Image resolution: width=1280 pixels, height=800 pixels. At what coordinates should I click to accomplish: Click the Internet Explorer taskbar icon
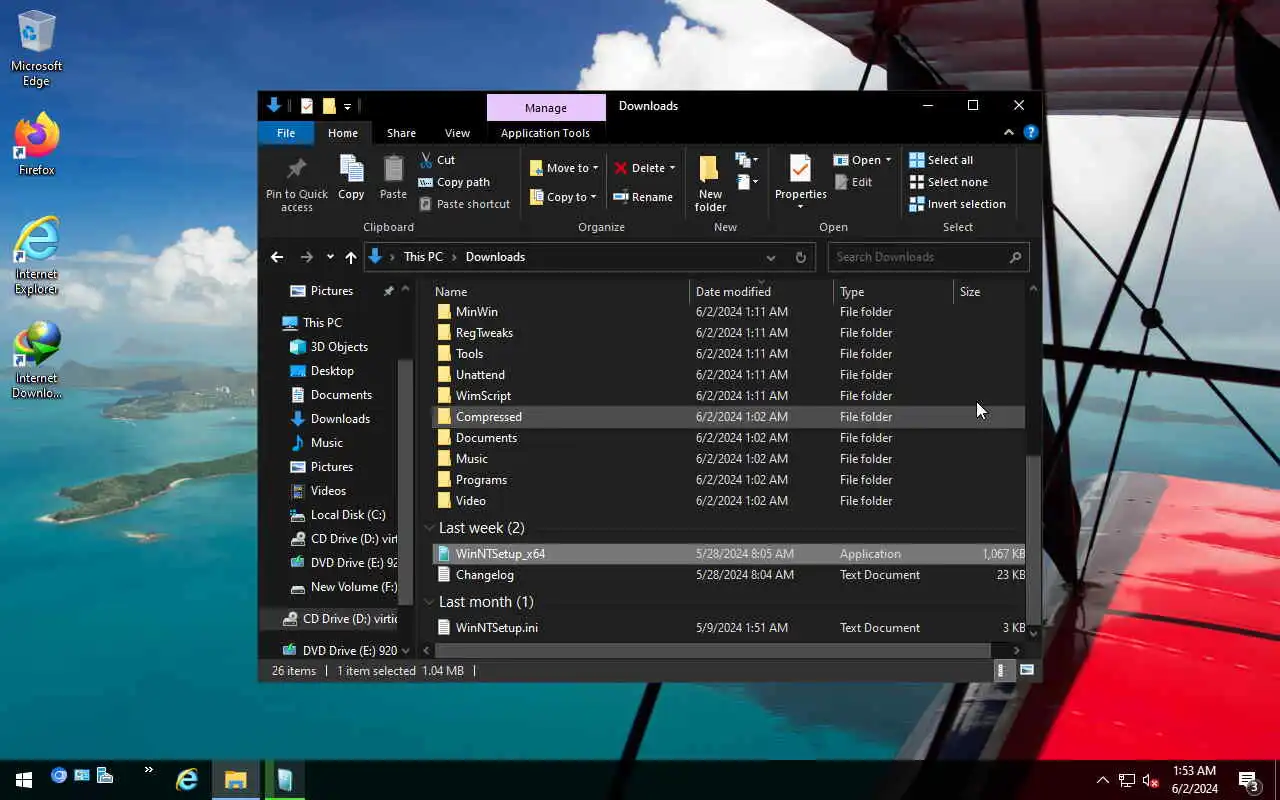tap(187, 779)
